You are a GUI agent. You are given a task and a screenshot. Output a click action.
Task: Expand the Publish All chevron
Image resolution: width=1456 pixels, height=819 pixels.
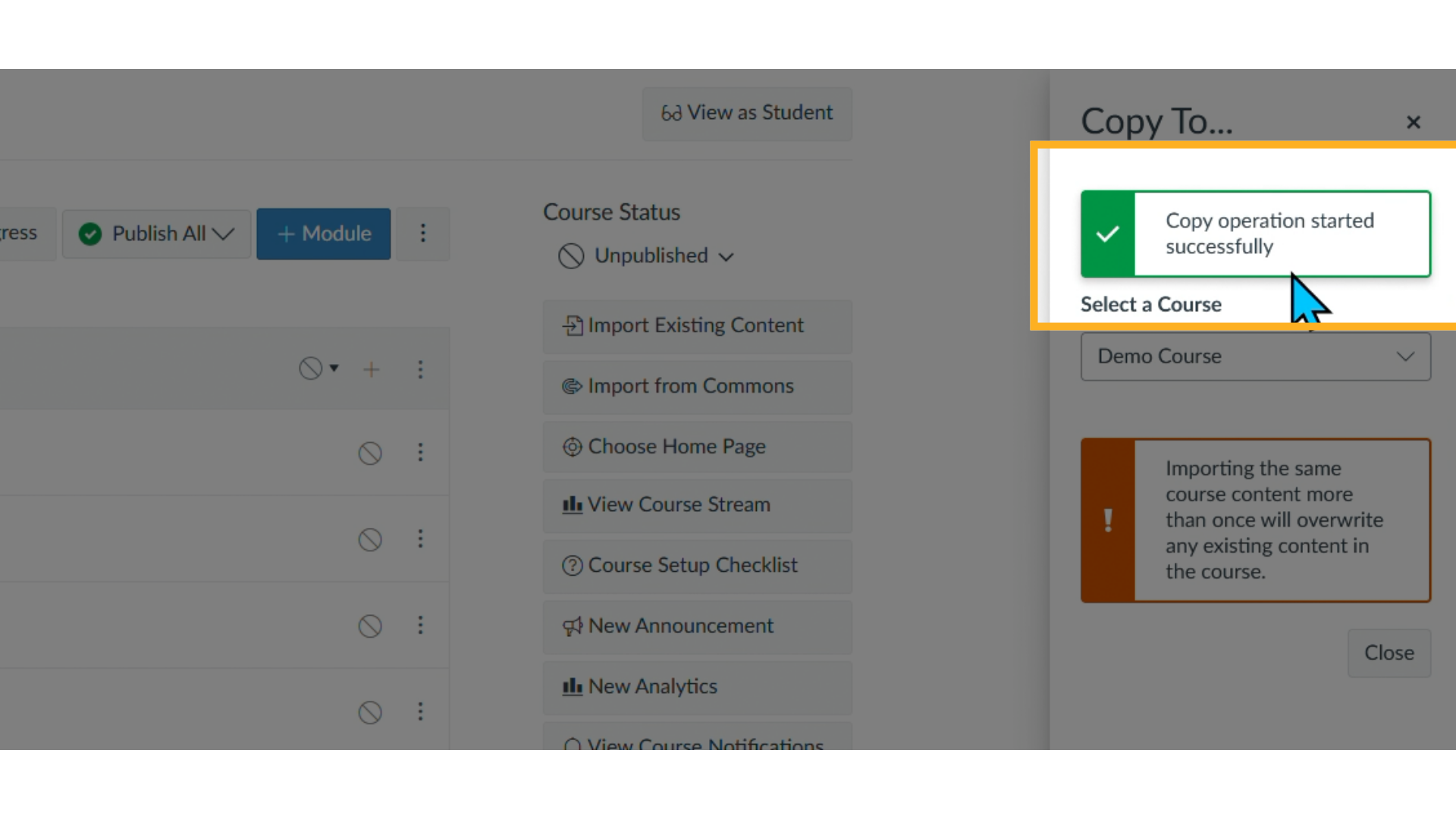click(x=224, y=234)
